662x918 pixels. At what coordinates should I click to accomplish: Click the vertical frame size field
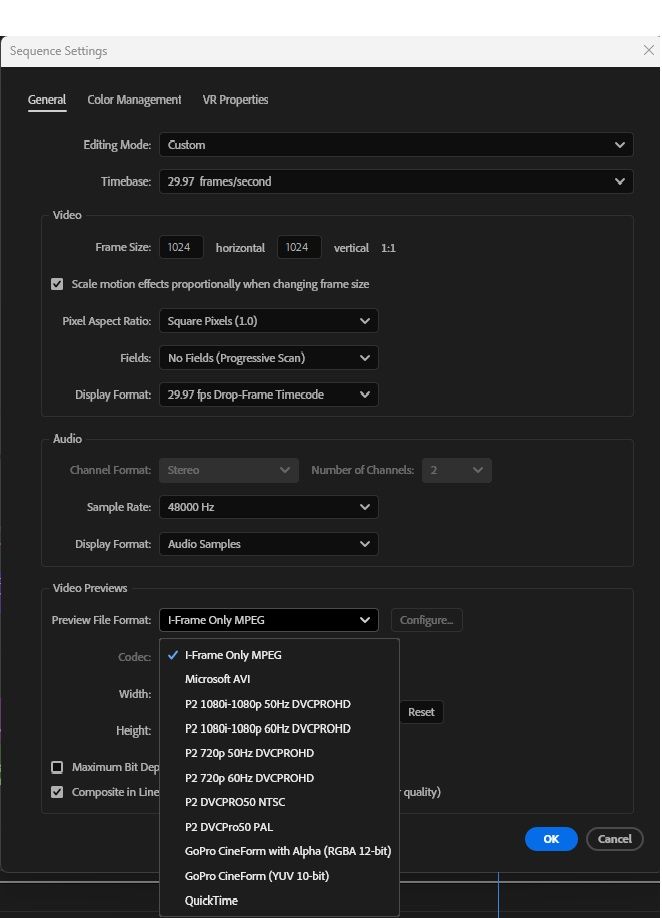tap(299, 247)
